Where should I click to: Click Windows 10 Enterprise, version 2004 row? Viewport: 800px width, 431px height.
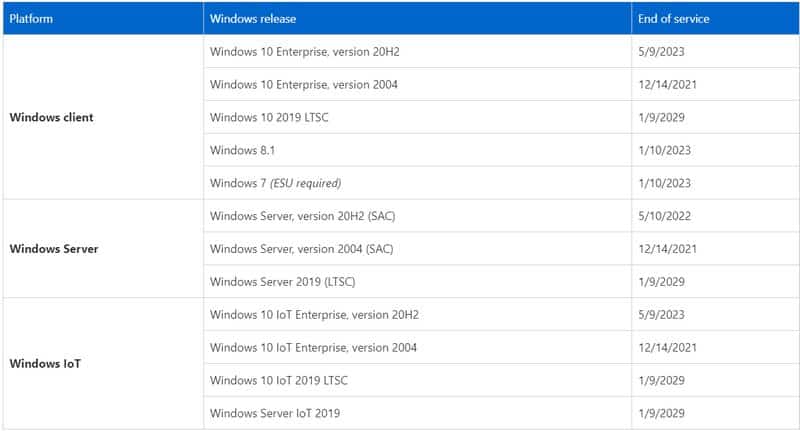[304, 85]
